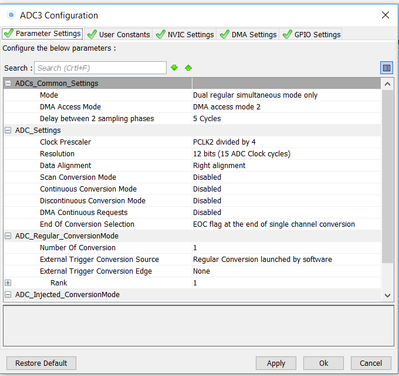
Task: Click the search previous up-arrow icon
Action: (188, 68)
